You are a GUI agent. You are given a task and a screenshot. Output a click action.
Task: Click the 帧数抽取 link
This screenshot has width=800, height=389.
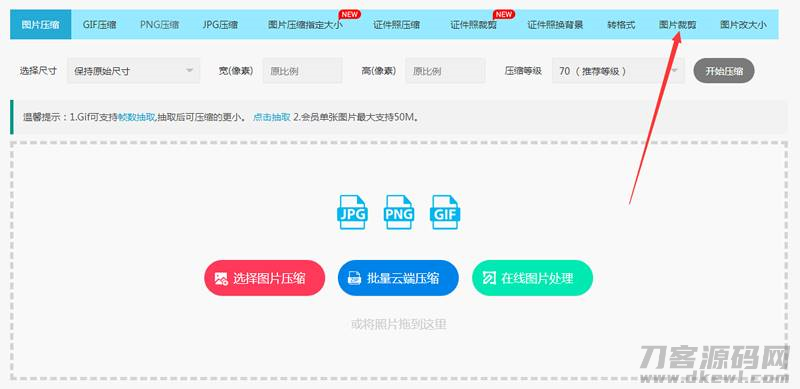[x=136, y=117]
